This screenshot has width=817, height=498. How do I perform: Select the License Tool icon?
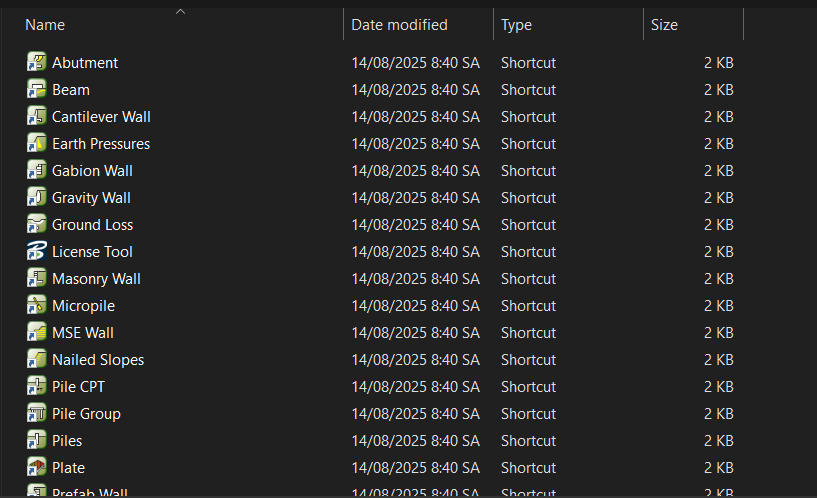pos(37,251)
